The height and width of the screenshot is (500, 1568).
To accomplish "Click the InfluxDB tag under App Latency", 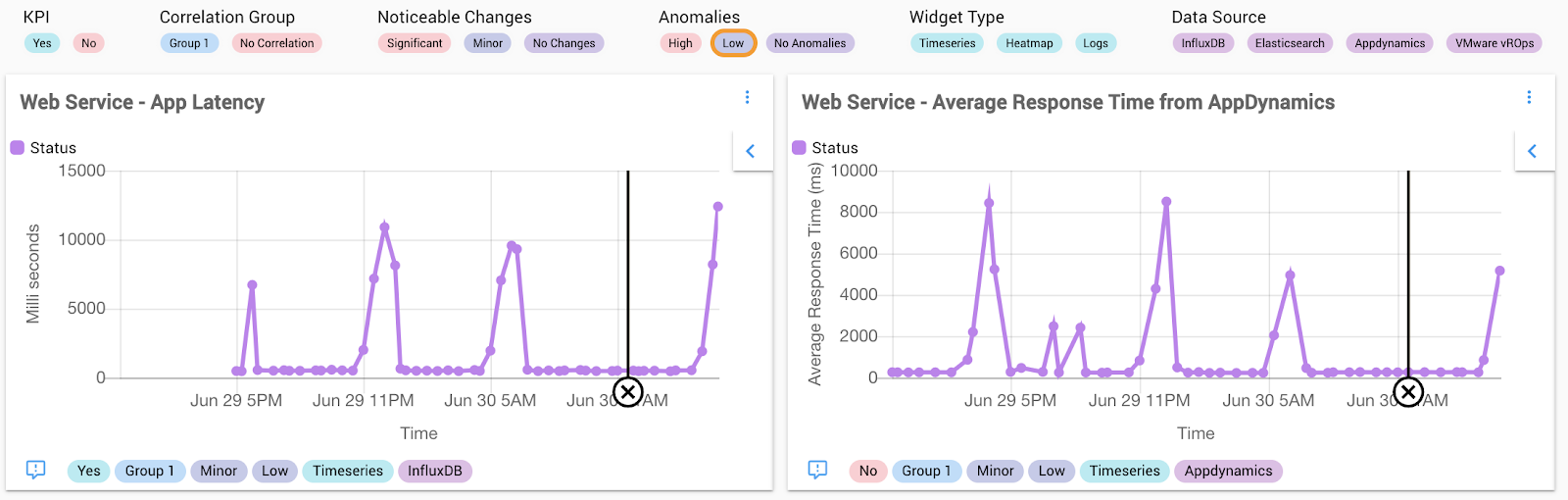I will (x=435, y=471).
